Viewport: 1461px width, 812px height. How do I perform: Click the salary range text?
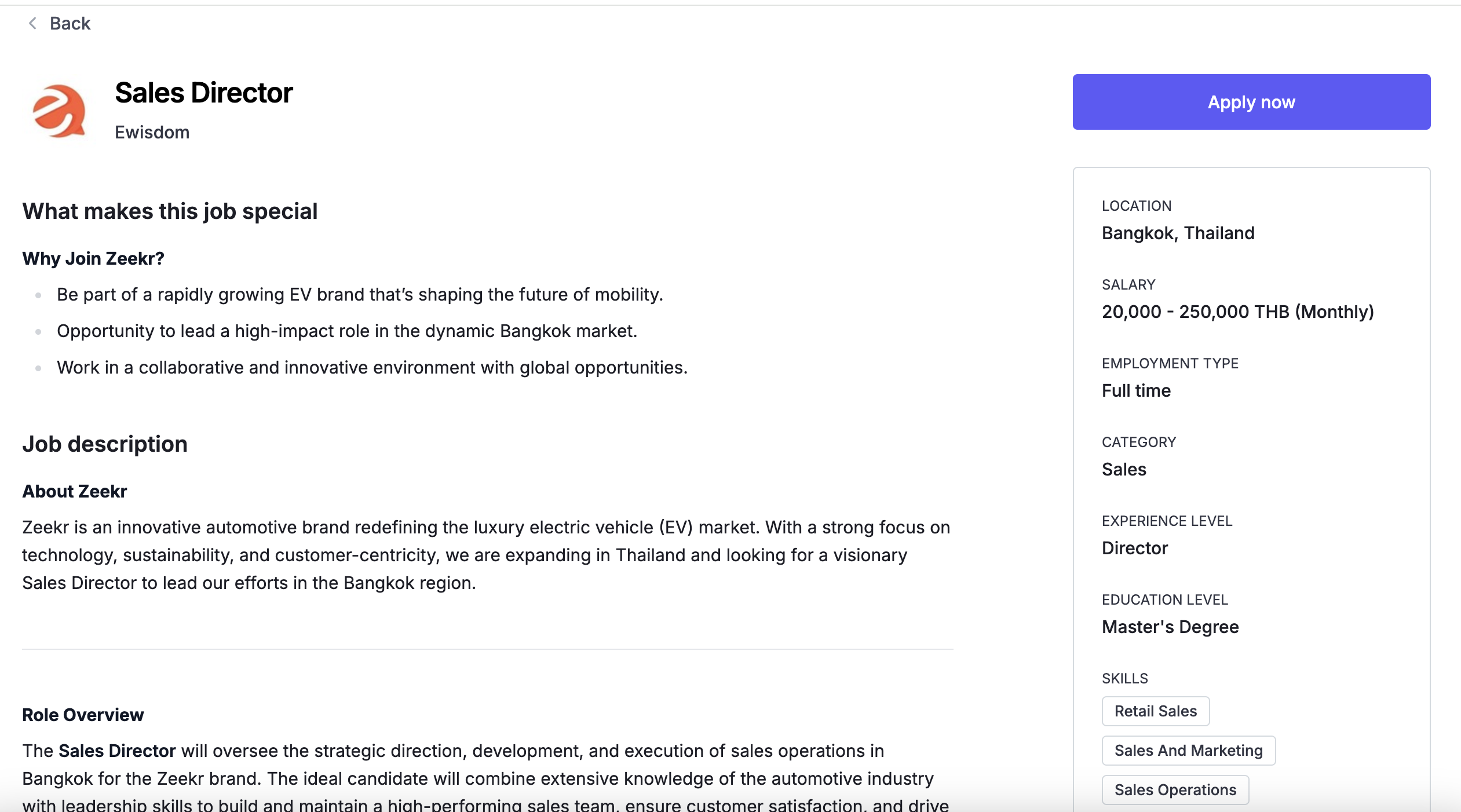(x=1237, y=312)
